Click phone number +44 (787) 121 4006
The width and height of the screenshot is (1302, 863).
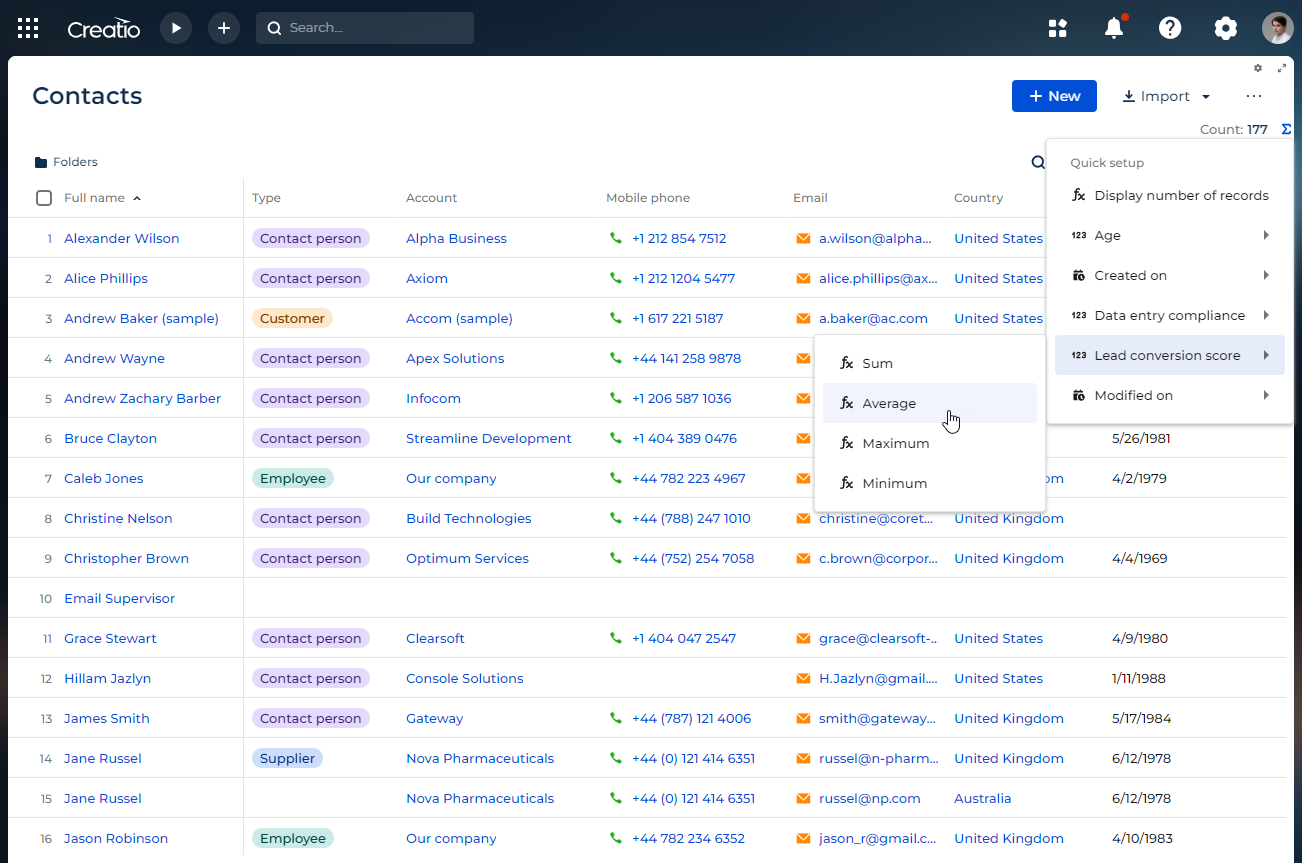click(x=691, y=718)
